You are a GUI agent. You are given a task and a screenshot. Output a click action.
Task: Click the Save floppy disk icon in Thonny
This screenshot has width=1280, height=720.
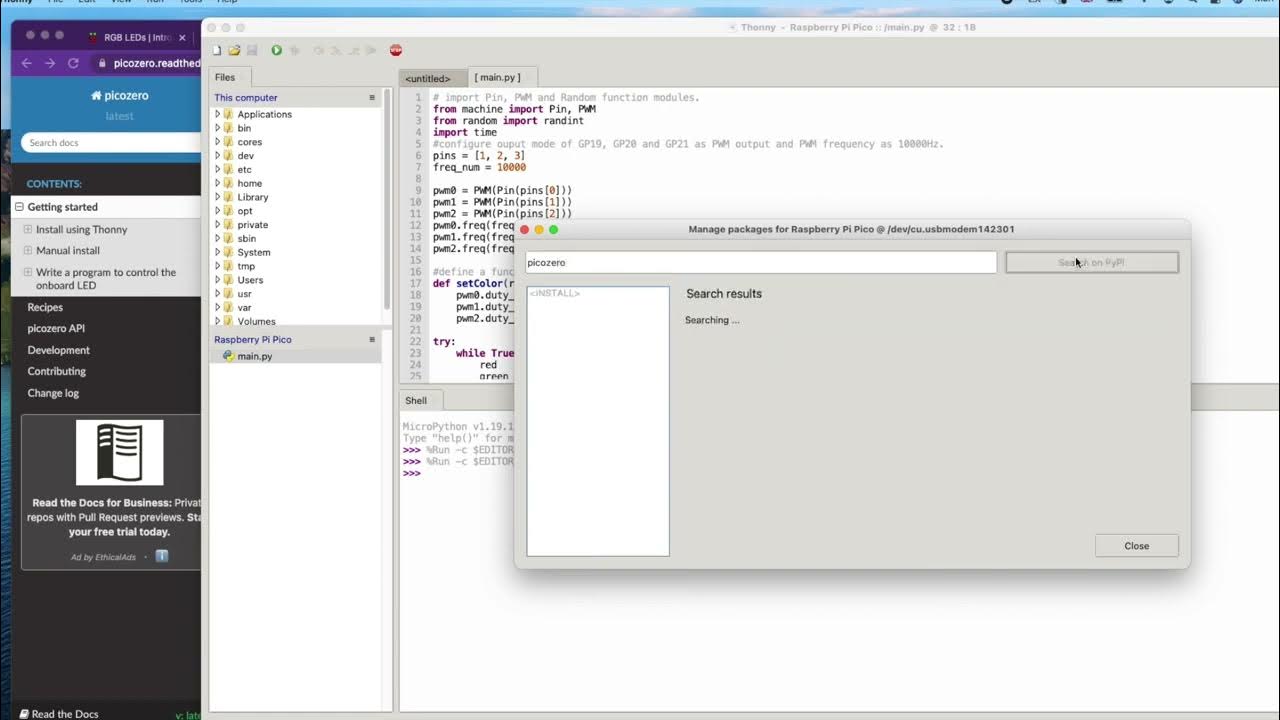coord(252,50)
